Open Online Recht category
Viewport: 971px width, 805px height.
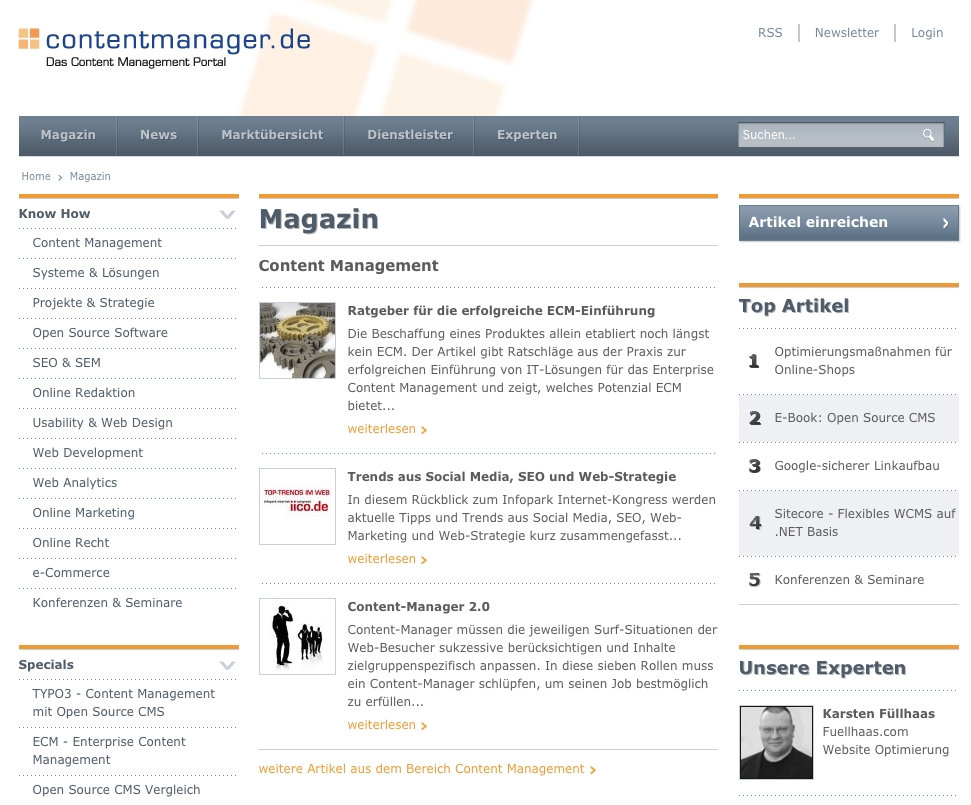[71, 543]
